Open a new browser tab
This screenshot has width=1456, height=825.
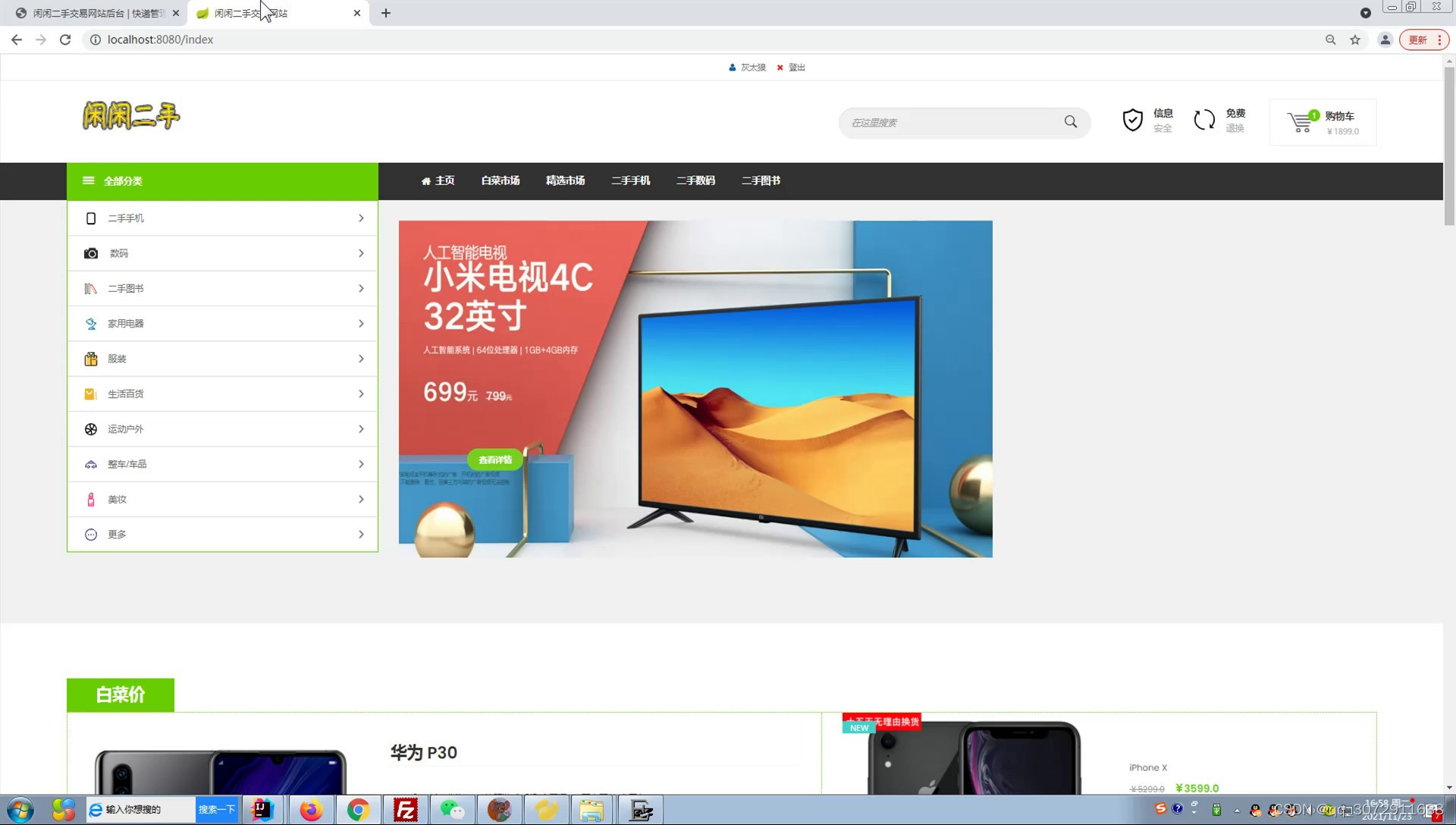click(x=386, y=13)
